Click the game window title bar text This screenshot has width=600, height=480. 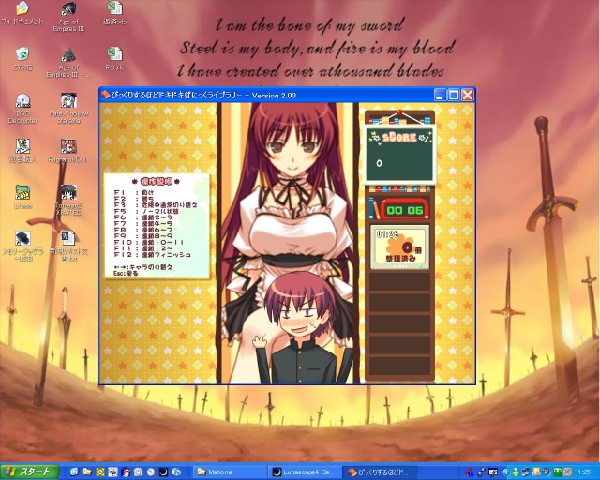pyautogui.click(x=204, y=95)
